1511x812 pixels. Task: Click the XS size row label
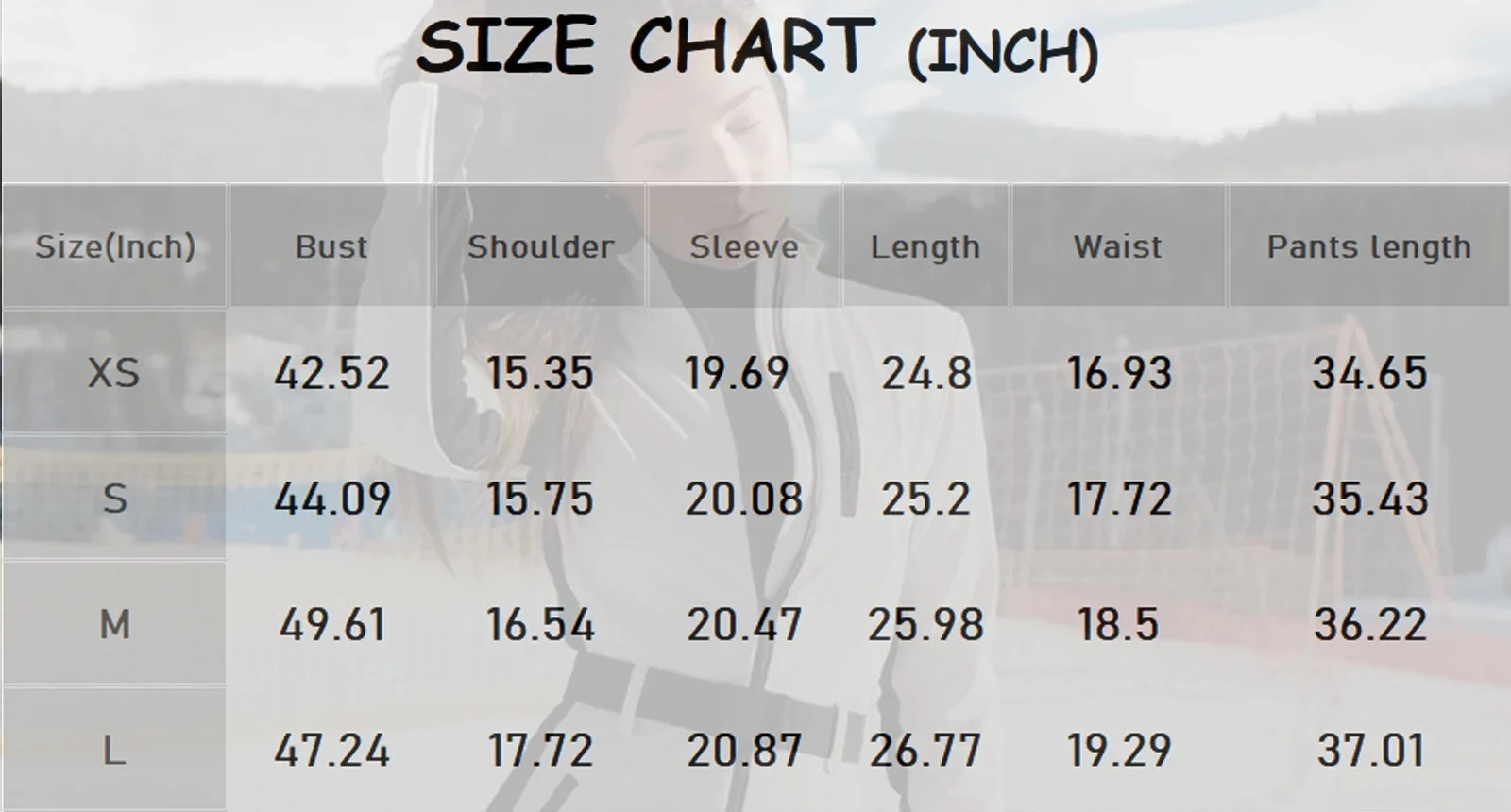click(x=114, y=373)
